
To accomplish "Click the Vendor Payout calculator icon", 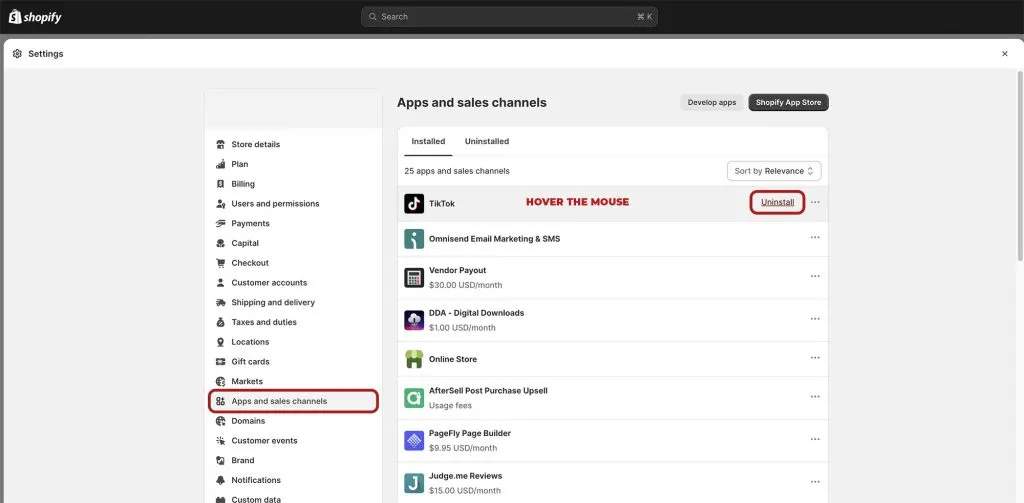I will (414, 278).
